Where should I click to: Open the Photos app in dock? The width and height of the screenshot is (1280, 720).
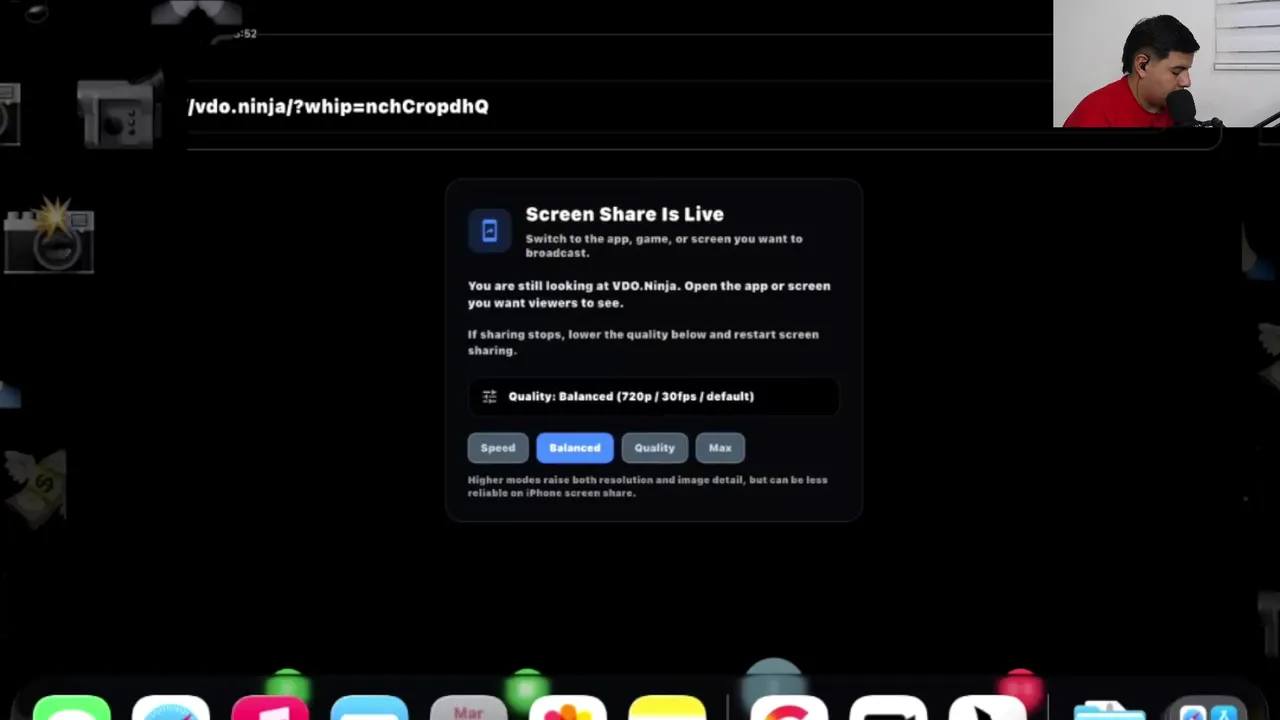pos(567,708)
